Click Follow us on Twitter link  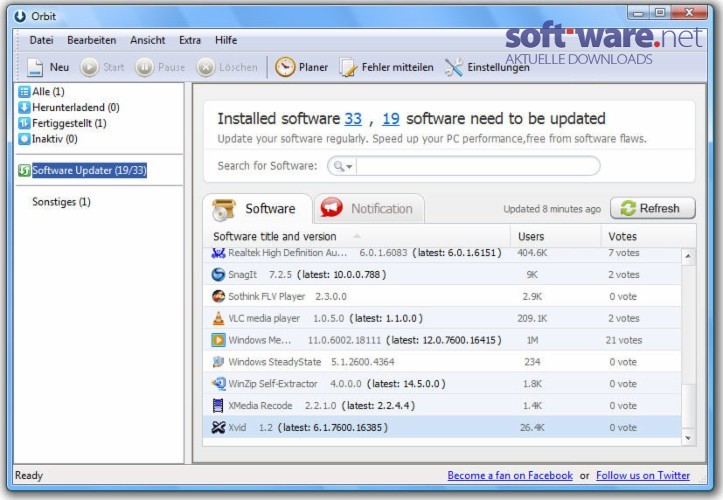643,475
